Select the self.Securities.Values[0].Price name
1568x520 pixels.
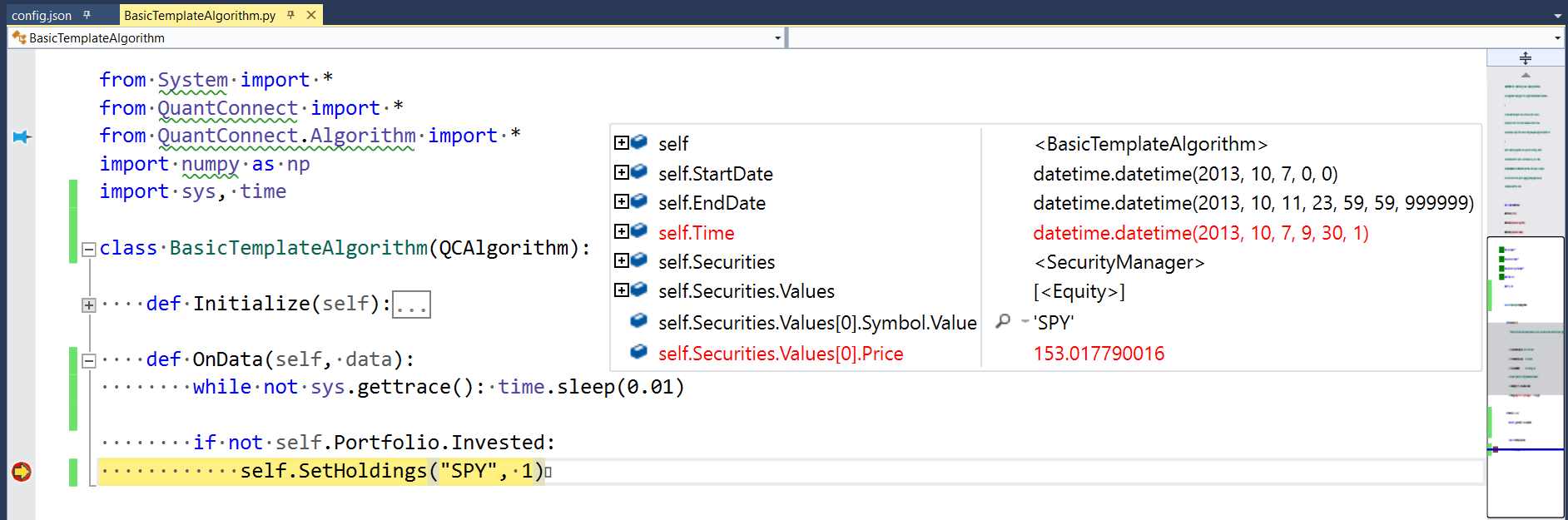781,354
